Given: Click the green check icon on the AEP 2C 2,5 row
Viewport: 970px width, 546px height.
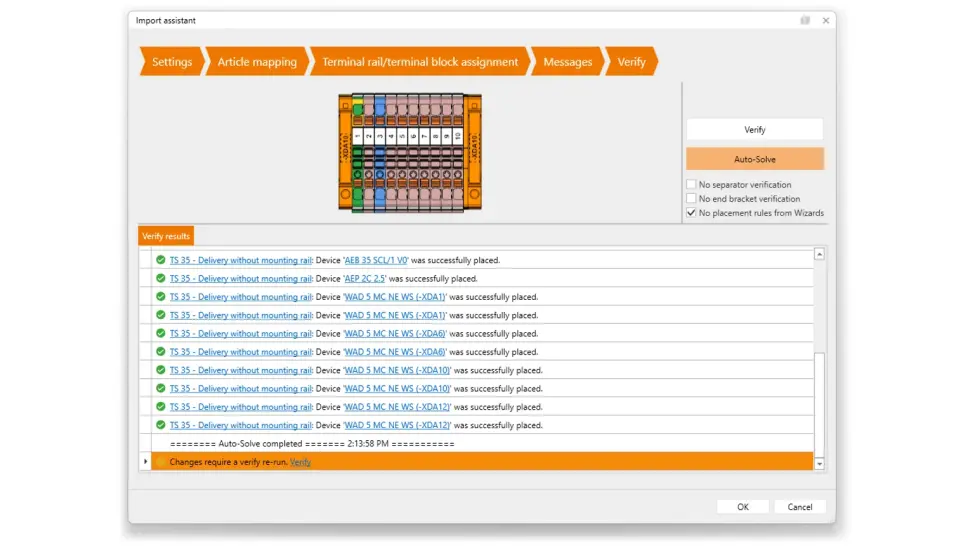Looking at the screenshot, I should pyautogui.click(x=160, y=278).
